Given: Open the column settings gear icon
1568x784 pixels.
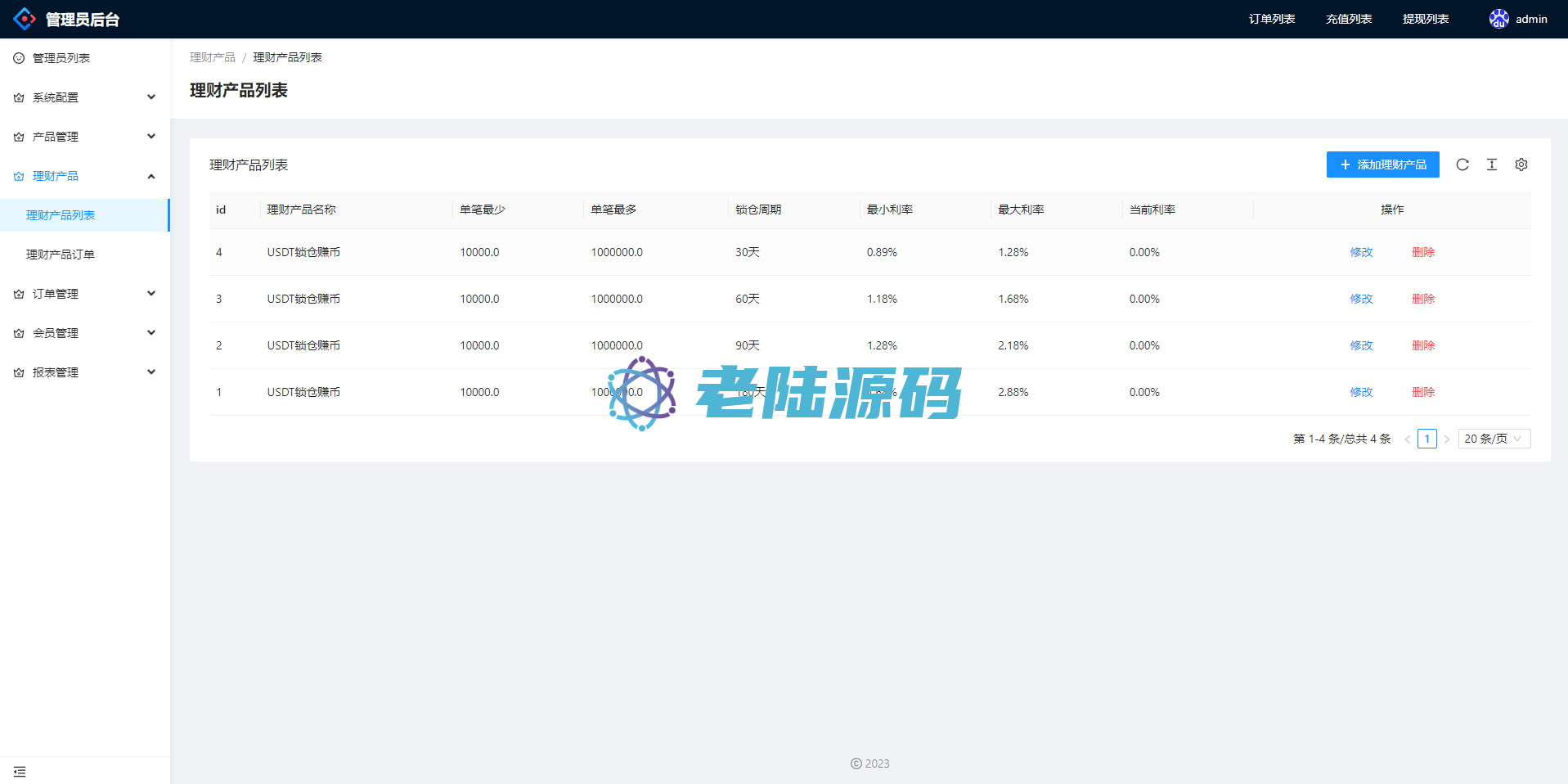Looking at the screenshot, I should (x=1521, y=164).
